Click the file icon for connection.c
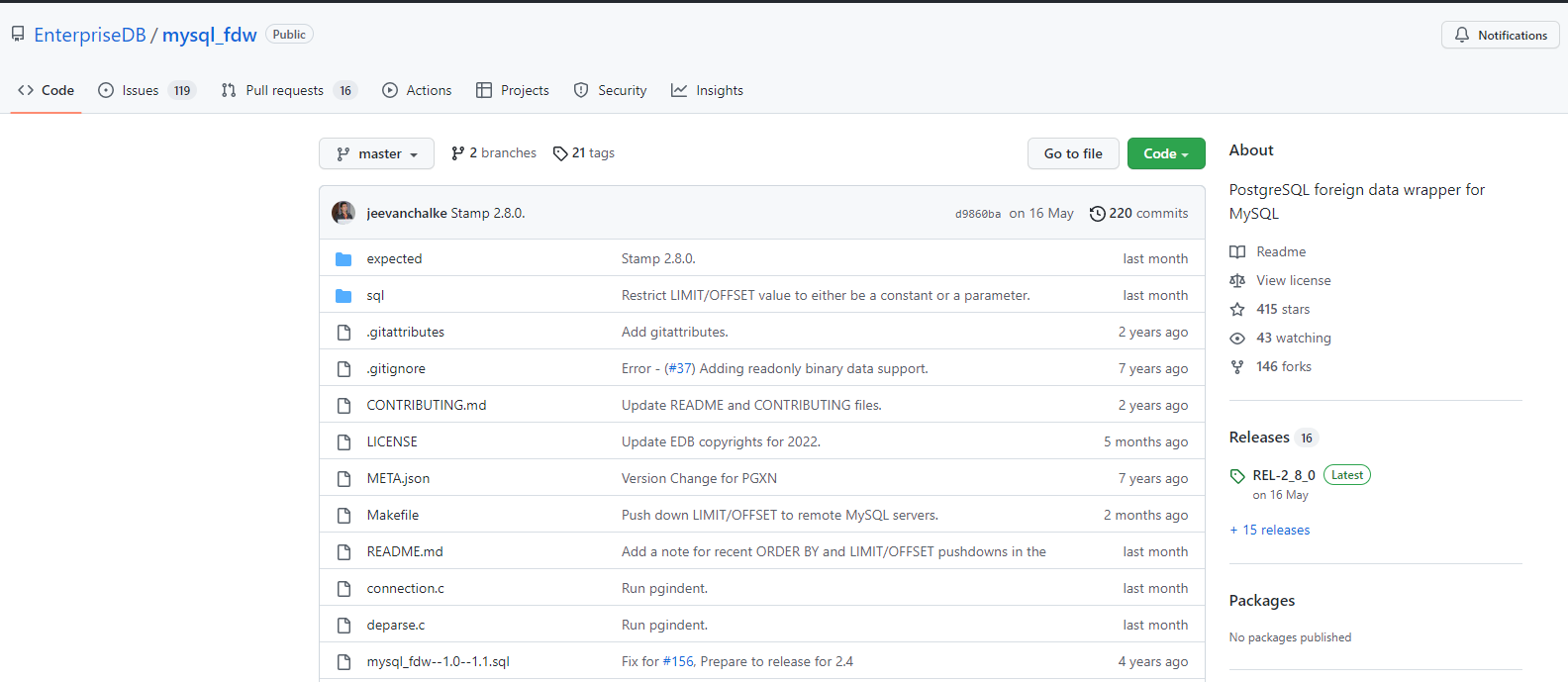The image size is (1568, 682). 343,589
